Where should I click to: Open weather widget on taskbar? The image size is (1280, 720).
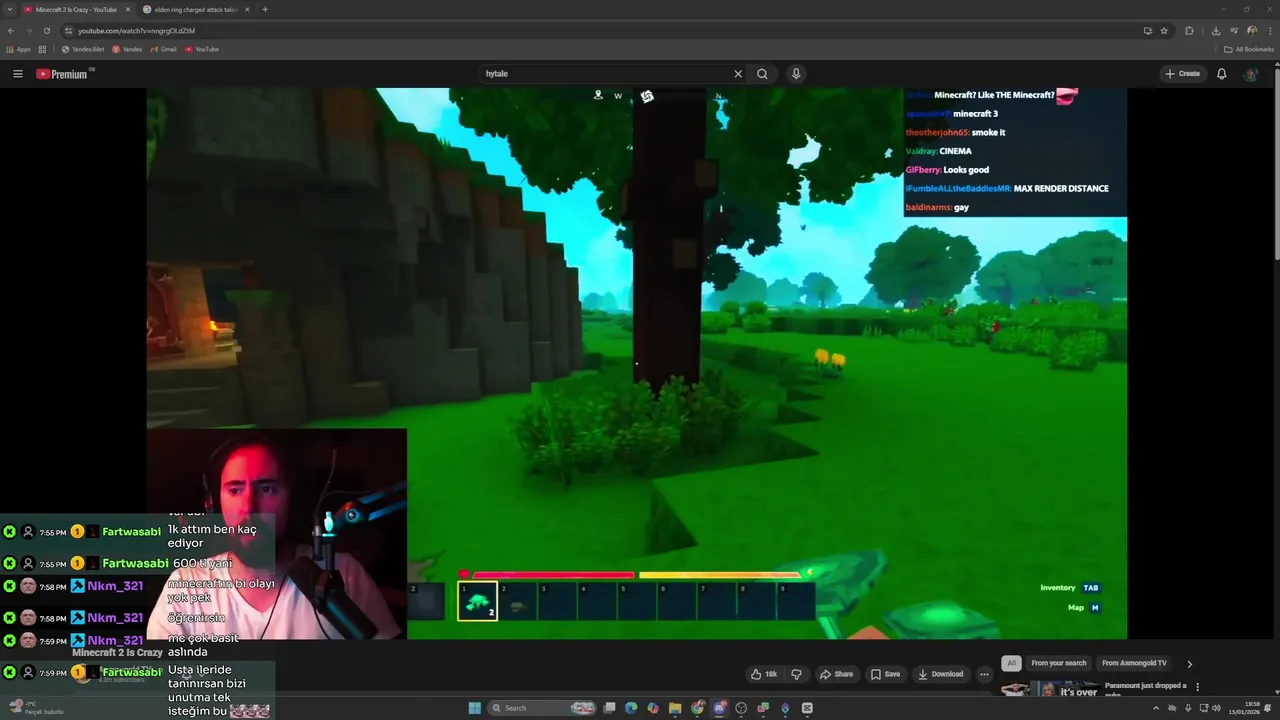click(x=35, y=708)
